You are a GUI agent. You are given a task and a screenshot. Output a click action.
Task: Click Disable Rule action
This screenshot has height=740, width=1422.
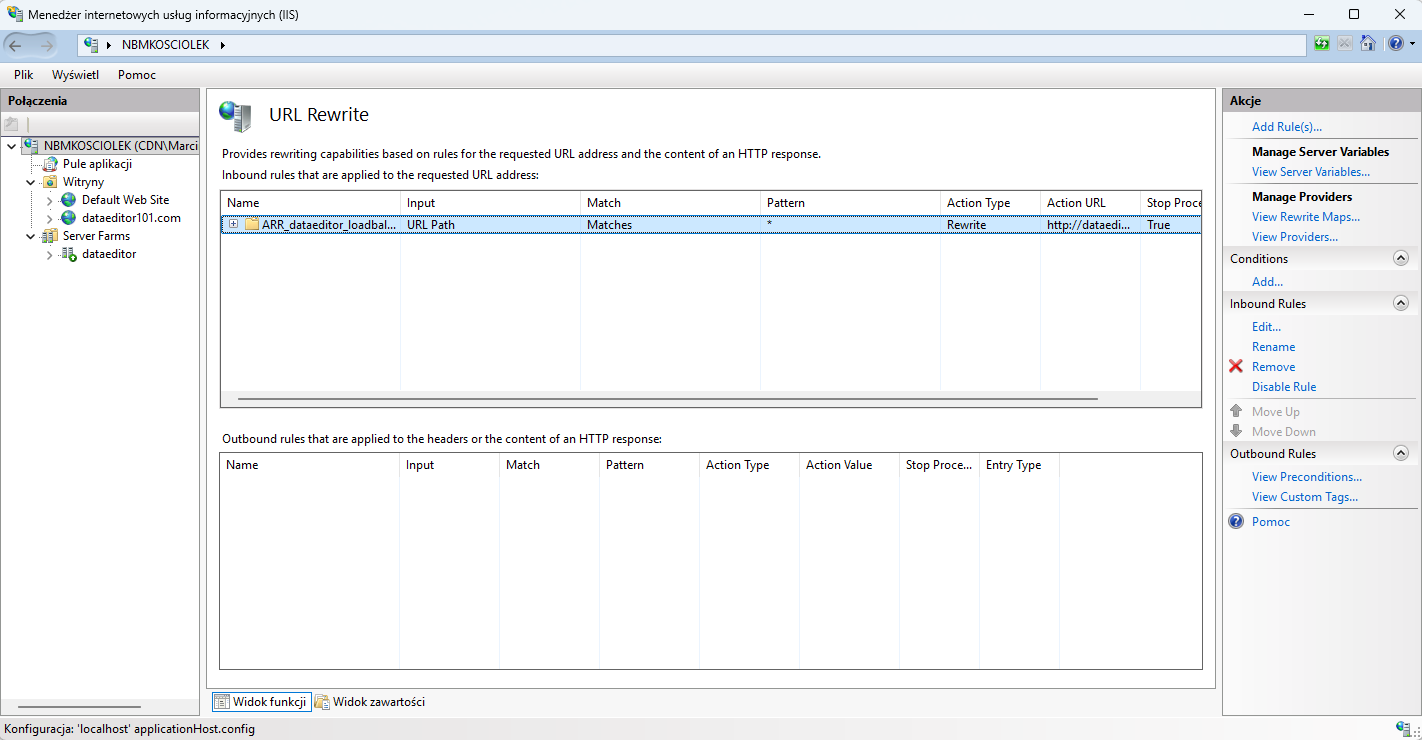(x=1283, y=387)
